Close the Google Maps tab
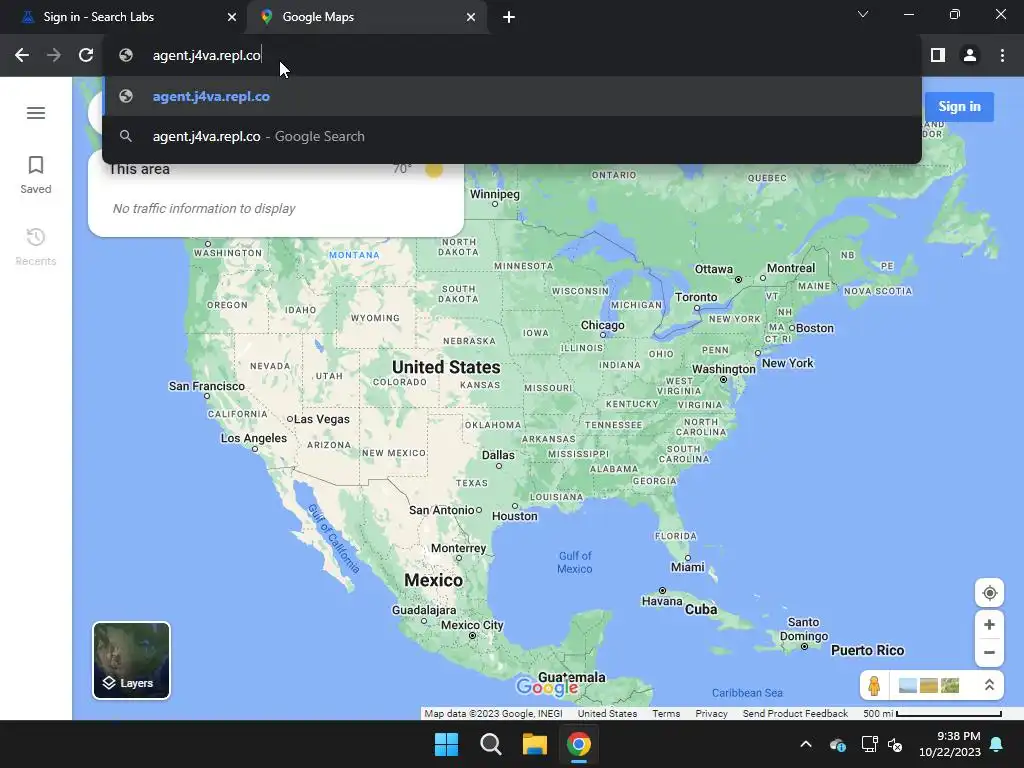Image resolution: width=1024 pixels, height=768 pixels. click(x=471, y=17)
